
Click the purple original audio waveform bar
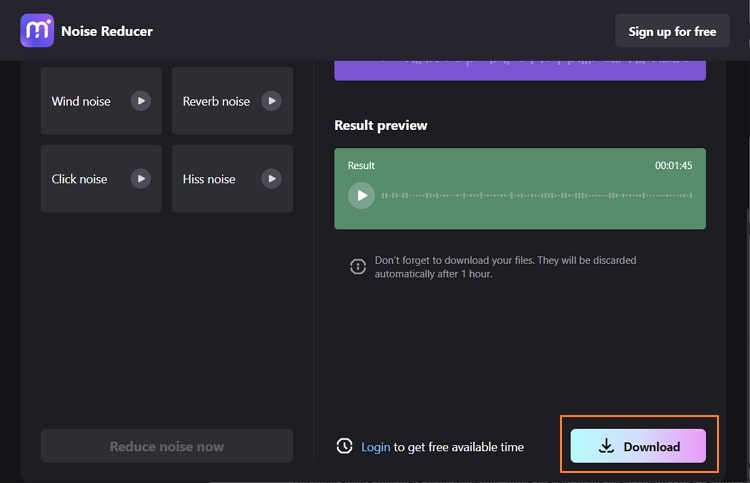(520, 70)
